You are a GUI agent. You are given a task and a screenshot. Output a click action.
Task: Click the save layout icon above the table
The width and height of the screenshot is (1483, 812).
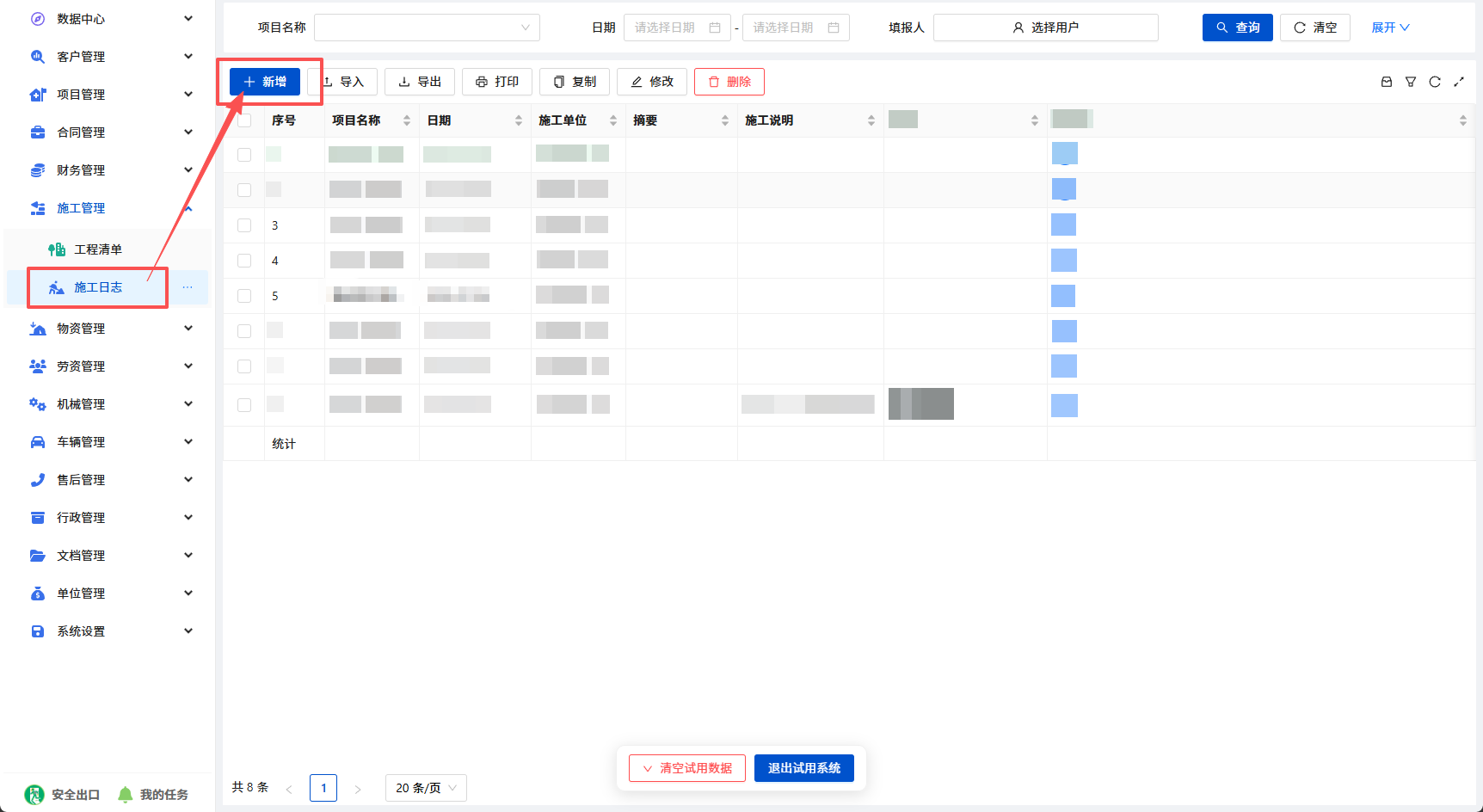pos(1387,82)
